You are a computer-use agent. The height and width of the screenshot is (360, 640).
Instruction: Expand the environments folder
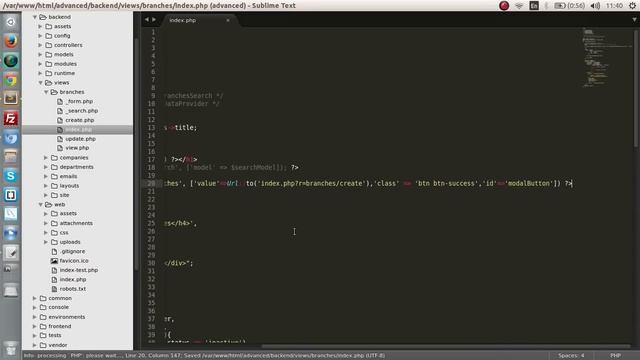point(35,317)
